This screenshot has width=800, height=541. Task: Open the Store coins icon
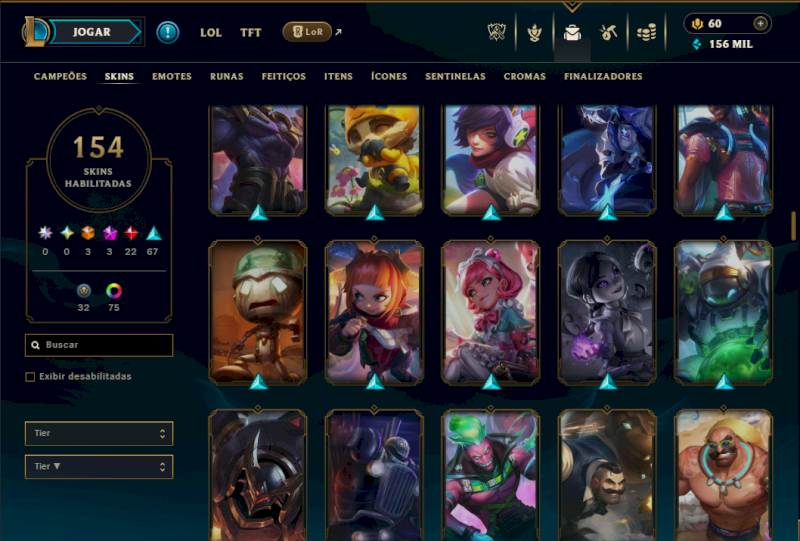click(646, 33)
